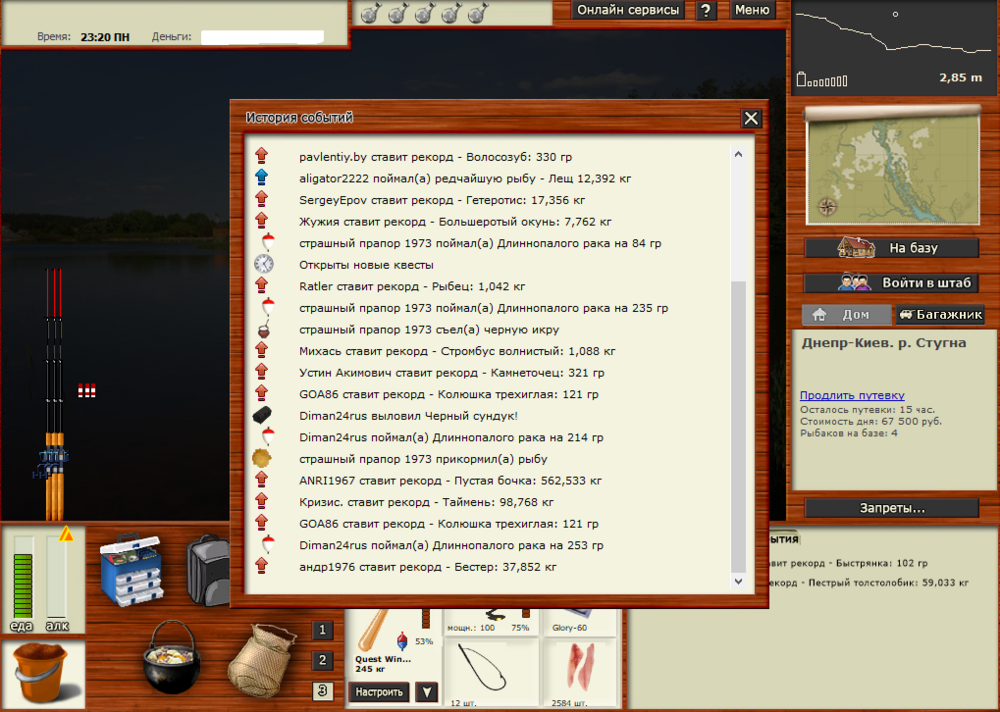This screenshot has width=1000, height=712.
Task: Click the hook item in tackle slots
Action: pyautogui.click(x=491, y=671)
